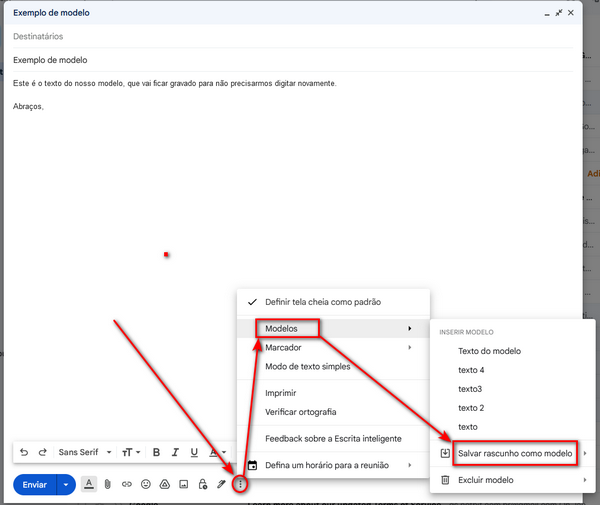The image size is (600, 505).
Task: Exit full screen compose view
Action: pyautogui.click(x=559, y=13)
